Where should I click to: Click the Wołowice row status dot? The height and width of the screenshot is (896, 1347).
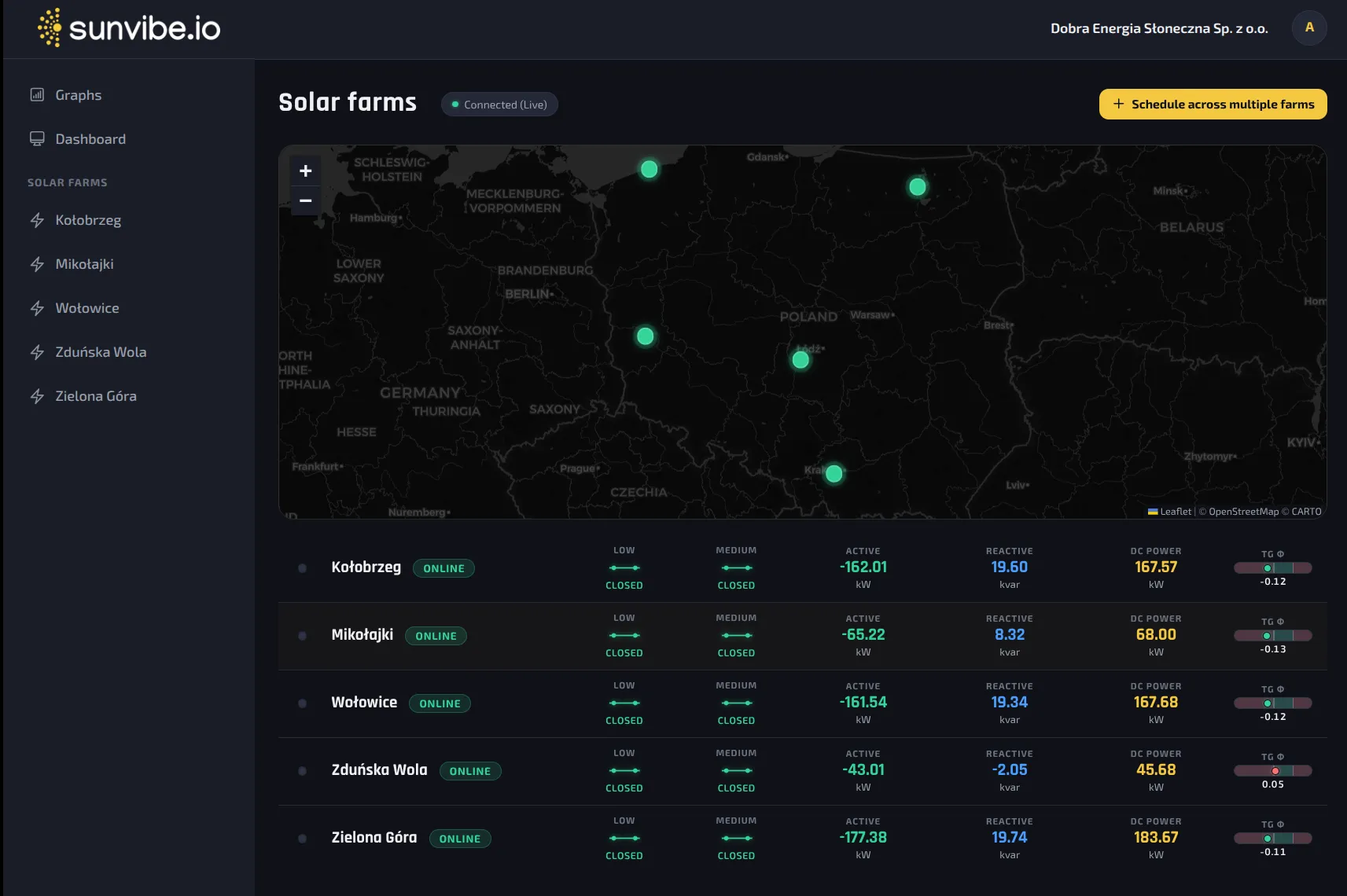(x=302, y=703)
